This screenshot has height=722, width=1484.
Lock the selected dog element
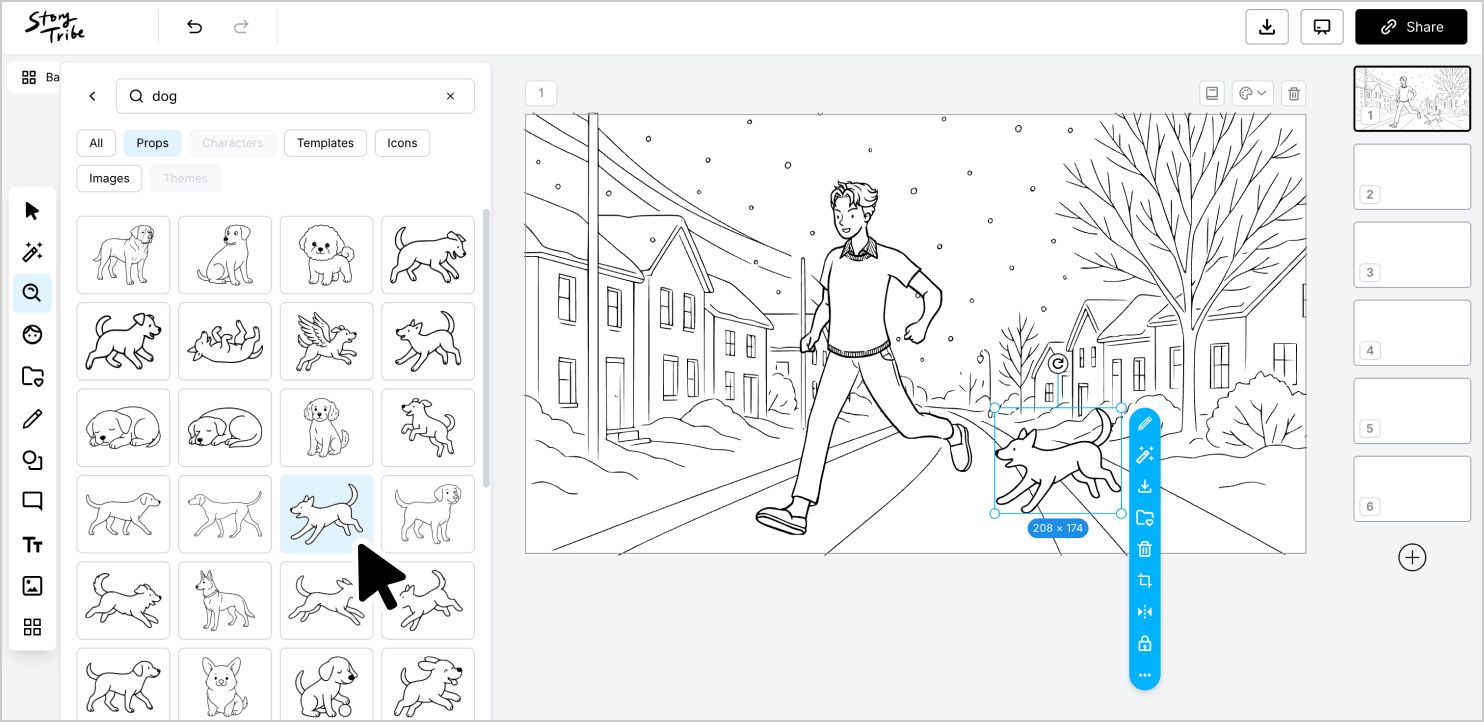[1144, 644]
